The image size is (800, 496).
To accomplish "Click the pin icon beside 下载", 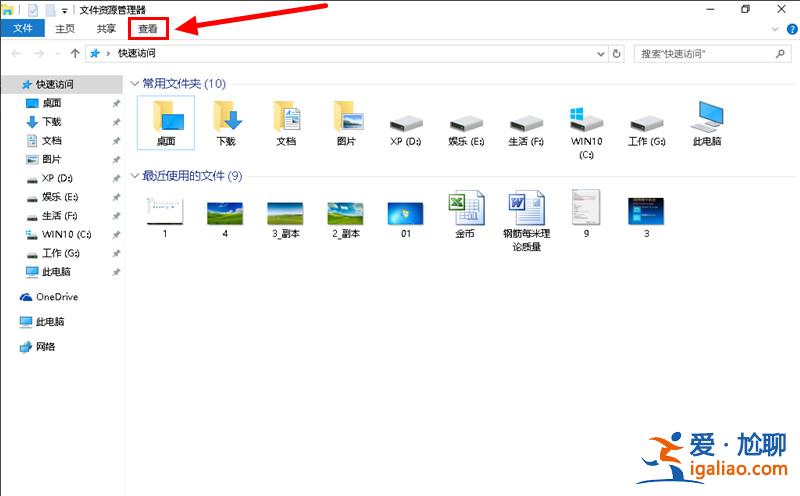I will tap(116, 122).
